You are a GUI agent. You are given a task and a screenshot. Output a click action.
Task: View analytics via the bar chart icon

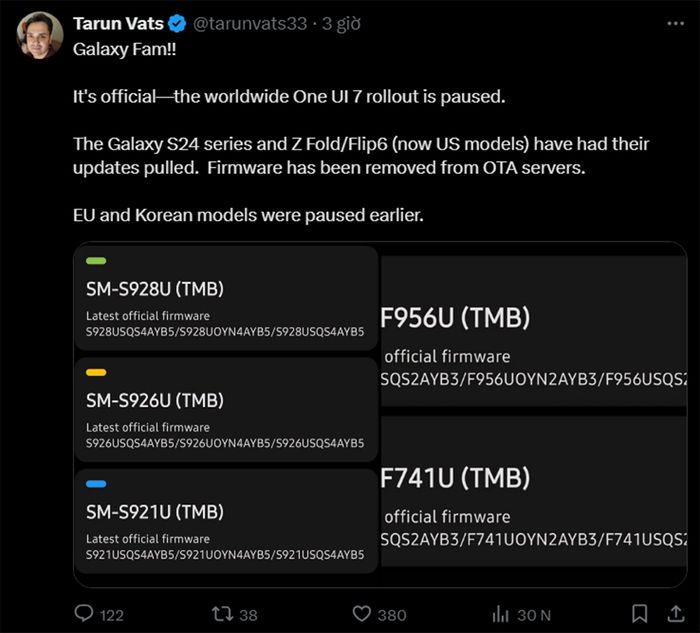click(x=500, y=614)
